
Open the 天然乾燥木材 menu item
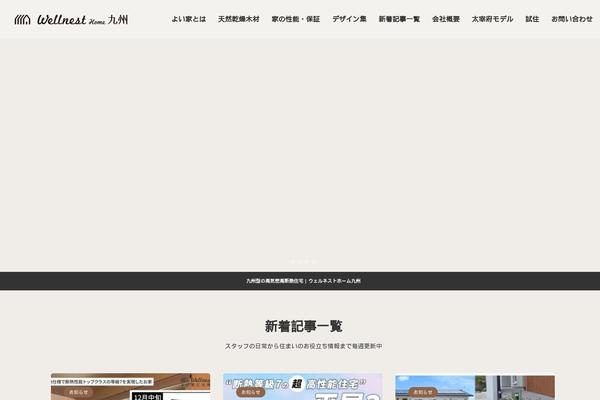(239, 19)
